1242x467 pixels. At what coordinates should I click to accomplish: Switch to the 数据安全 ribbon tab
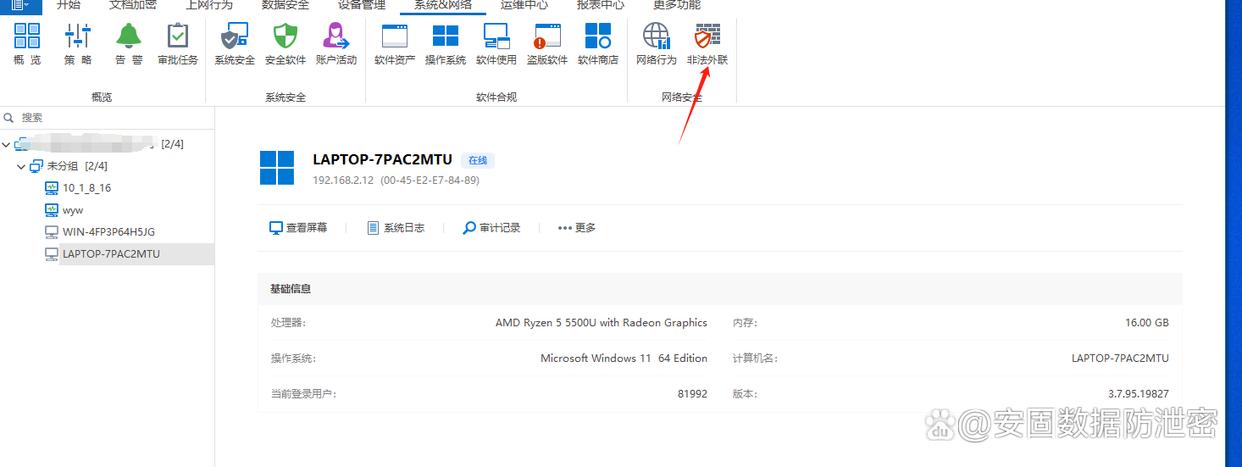tap(285, 5)
